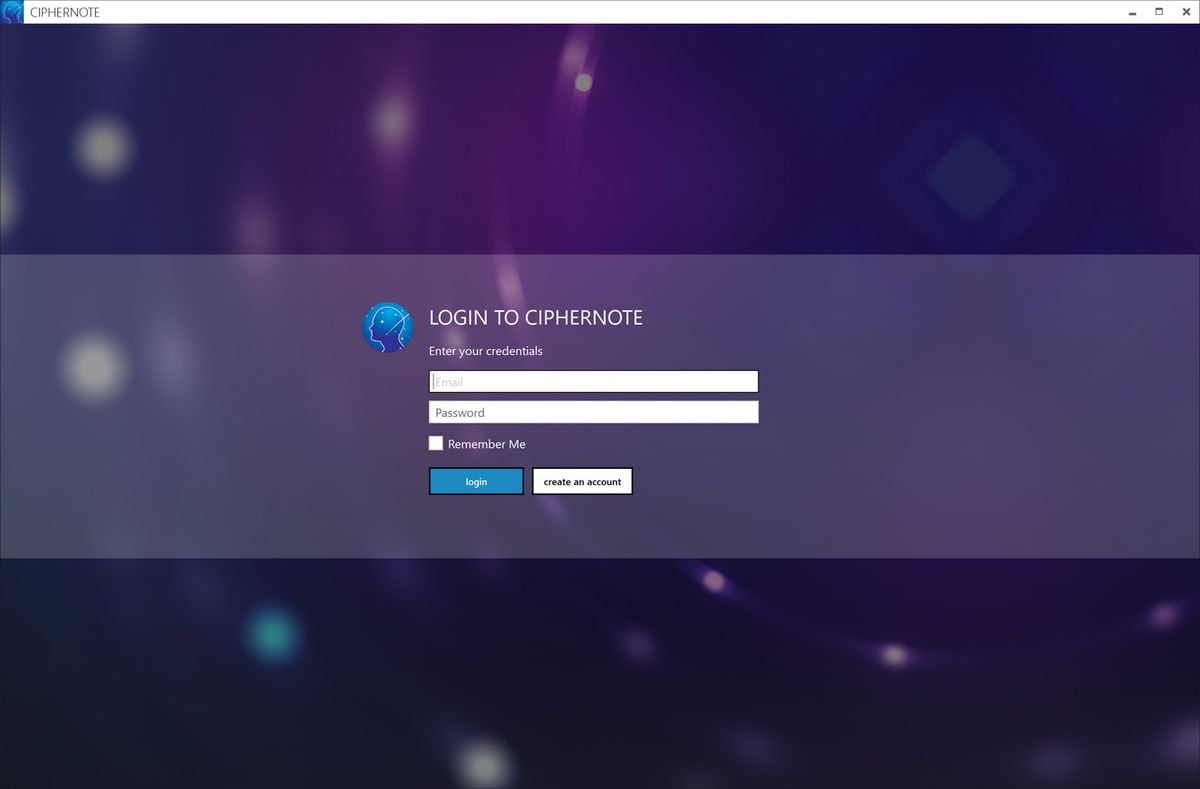1200x789 pixels.
Task: Click the X icon to close Ciphernote
Action: (x=1185, y=11)
